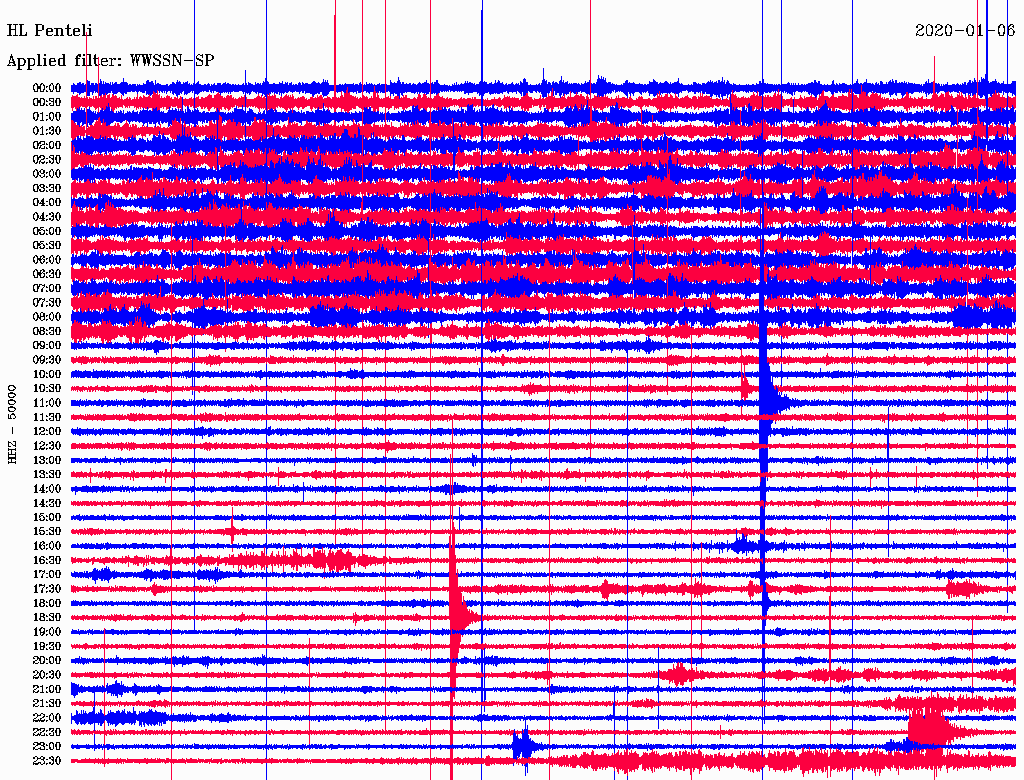Select the 20:00 time row label

coord(47,661)
